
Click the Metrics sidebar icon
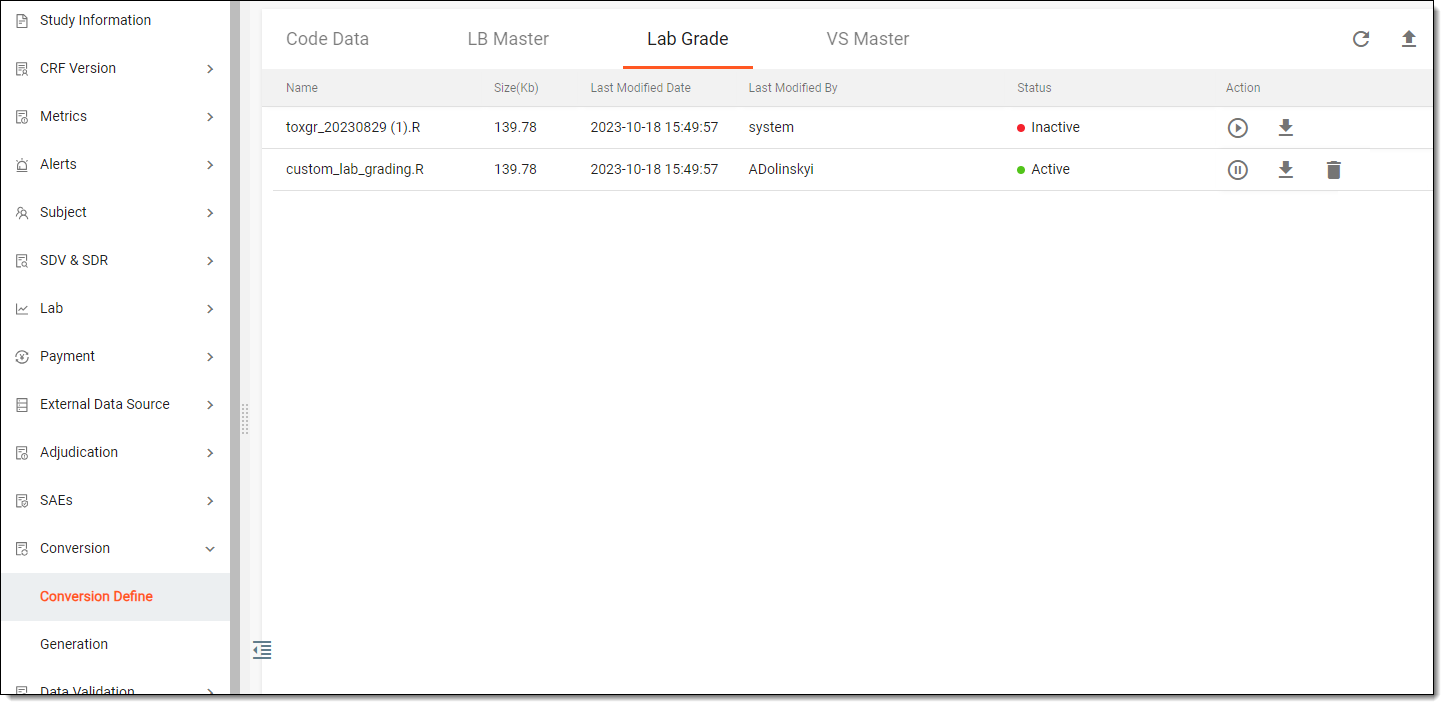22,117
